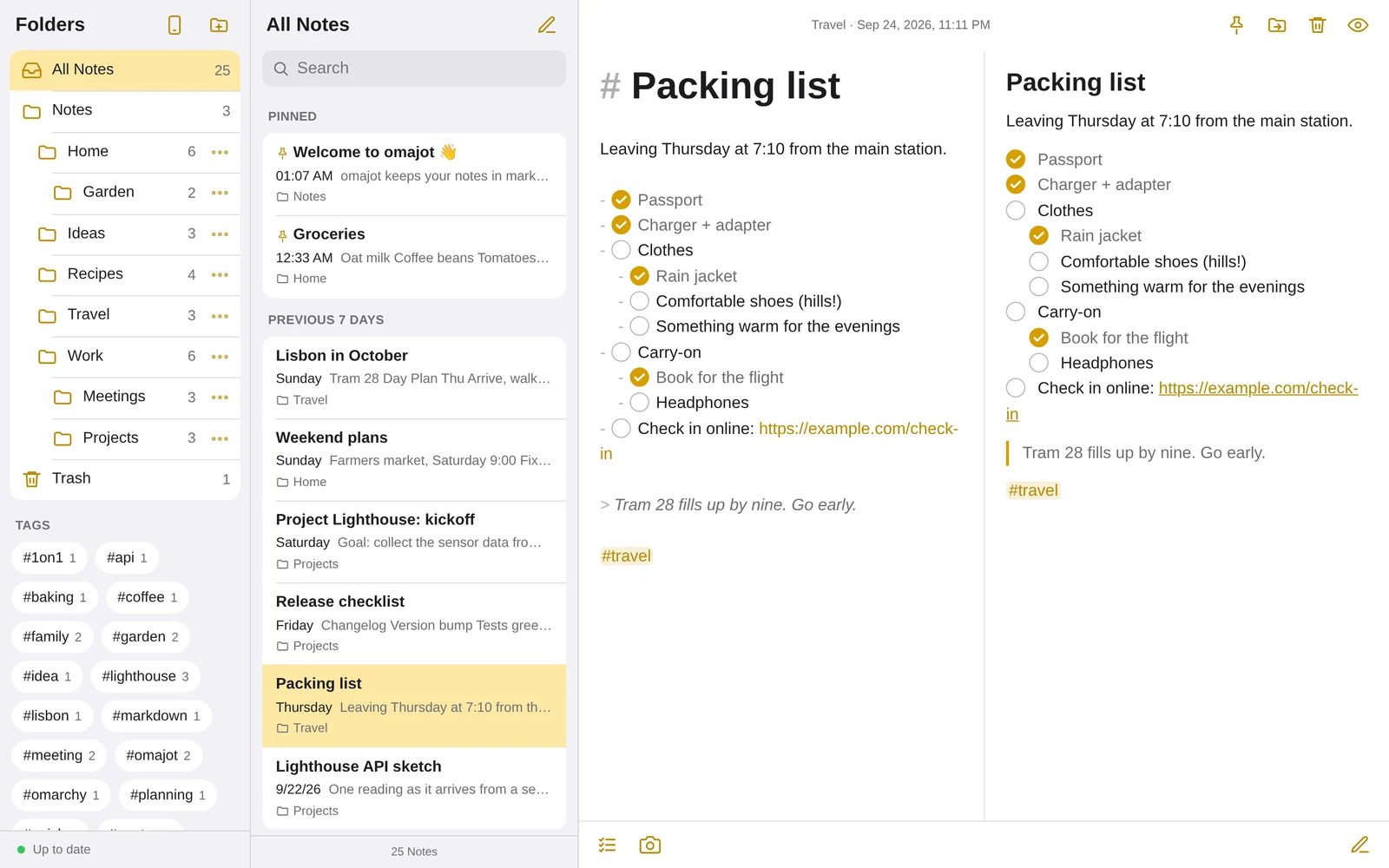Screen dimensions: 1389x868
Task: Open the check-in link in preview pane
Action: 1258,388
